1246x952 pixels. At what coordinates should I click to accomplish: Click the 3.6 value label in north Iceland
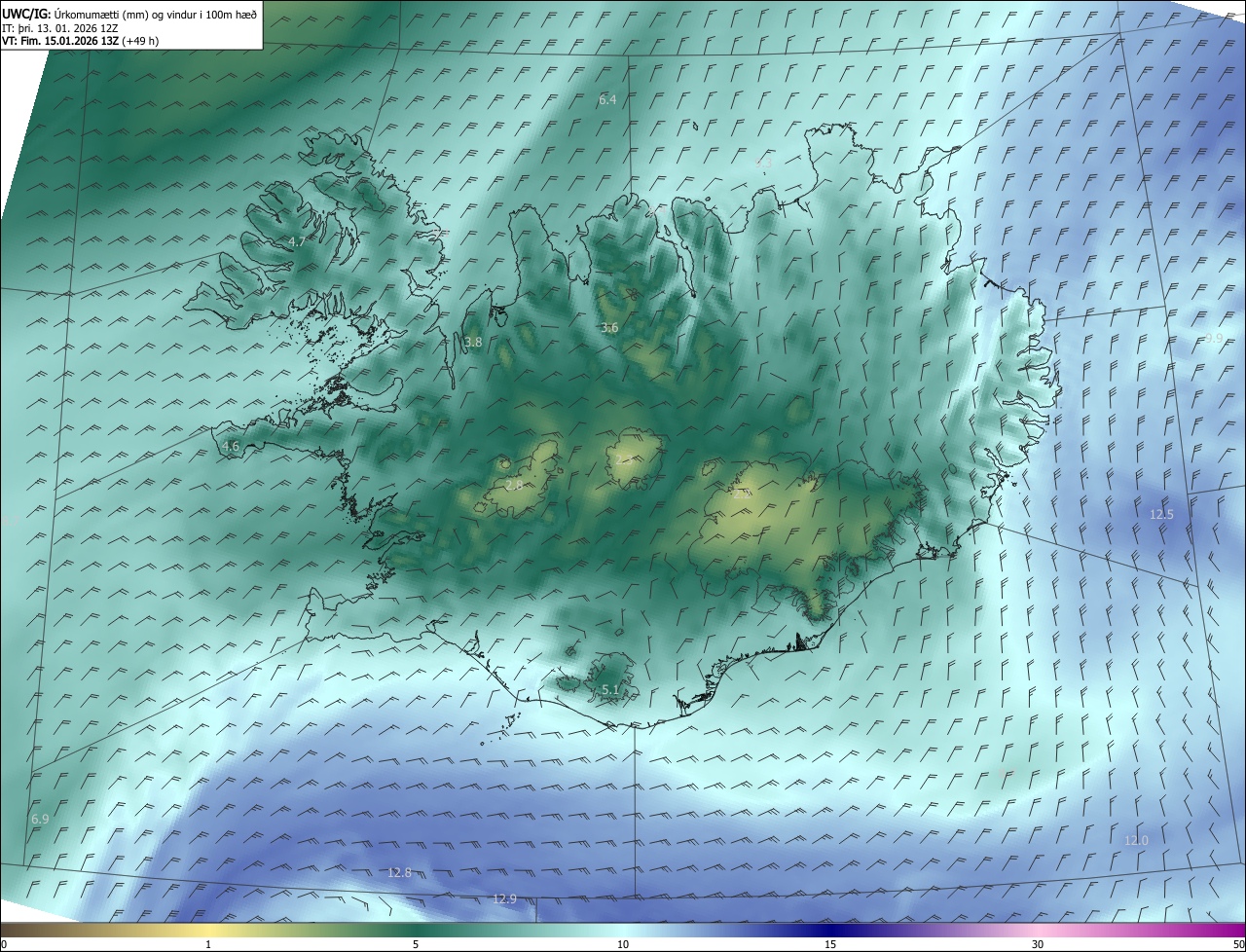point(609,328)
